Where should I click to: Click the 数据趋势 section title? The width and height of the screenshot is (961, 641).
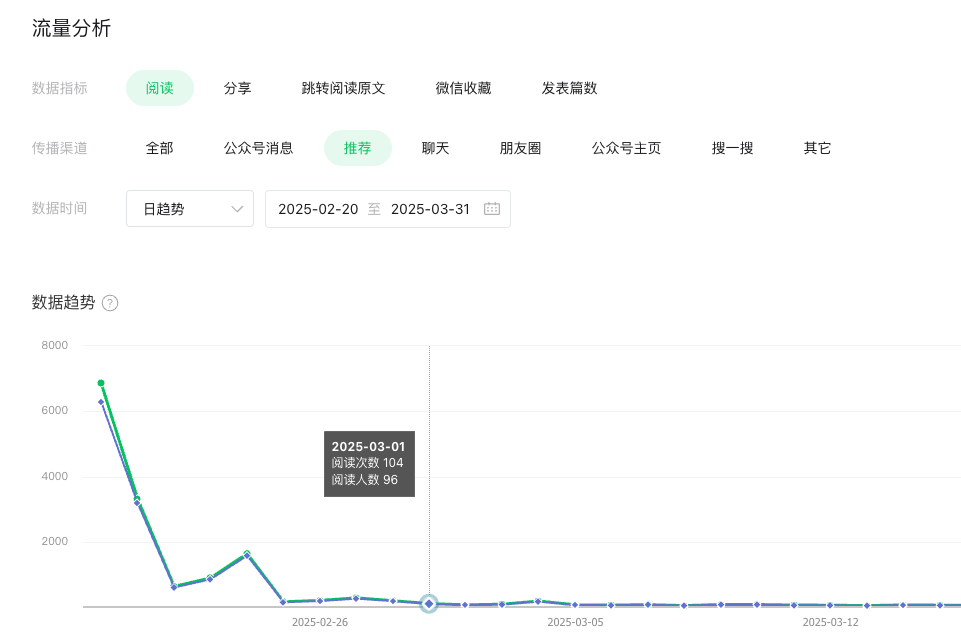(64, 302)
